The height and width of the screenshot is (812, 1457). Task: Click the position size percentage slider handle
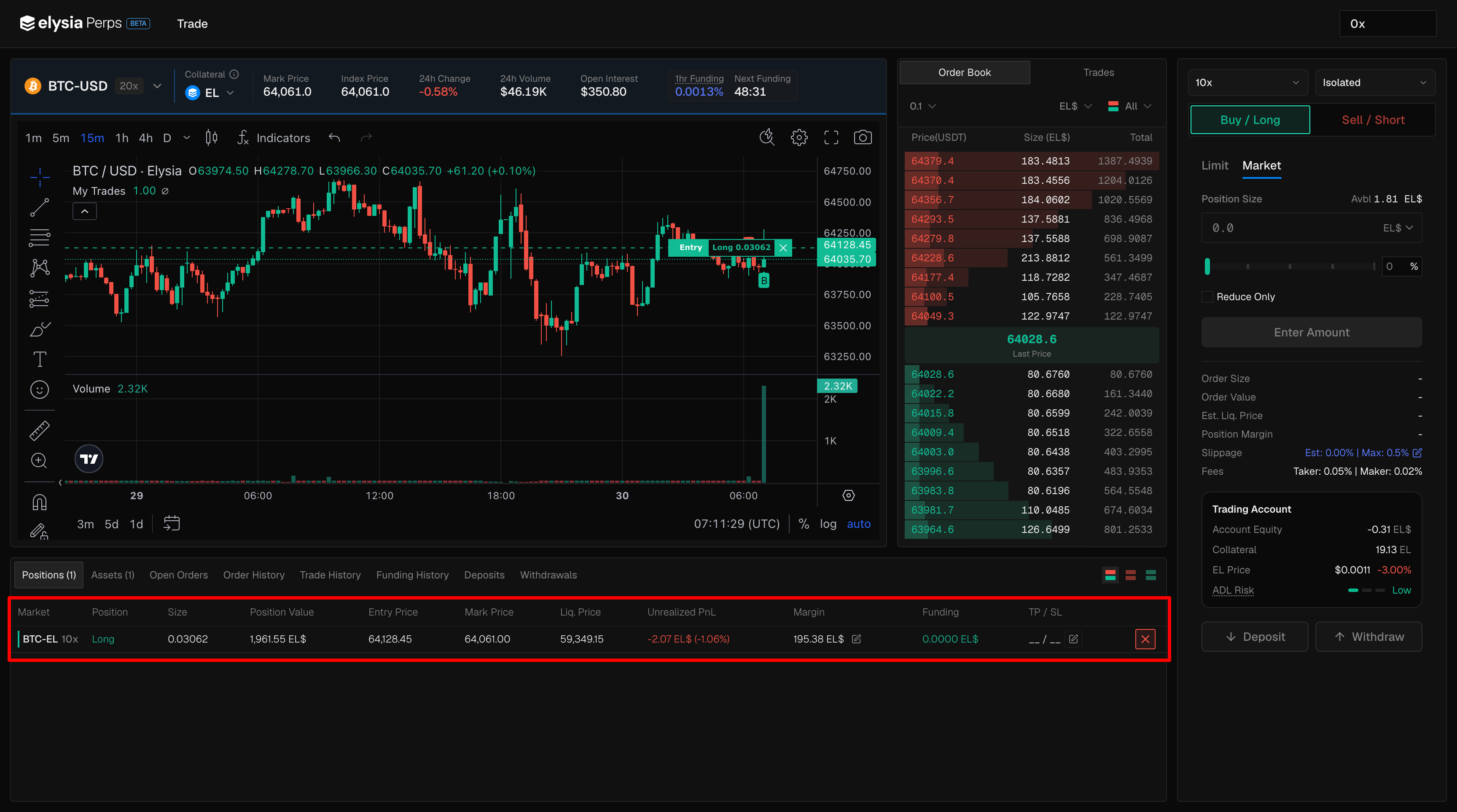(1207, 266)
